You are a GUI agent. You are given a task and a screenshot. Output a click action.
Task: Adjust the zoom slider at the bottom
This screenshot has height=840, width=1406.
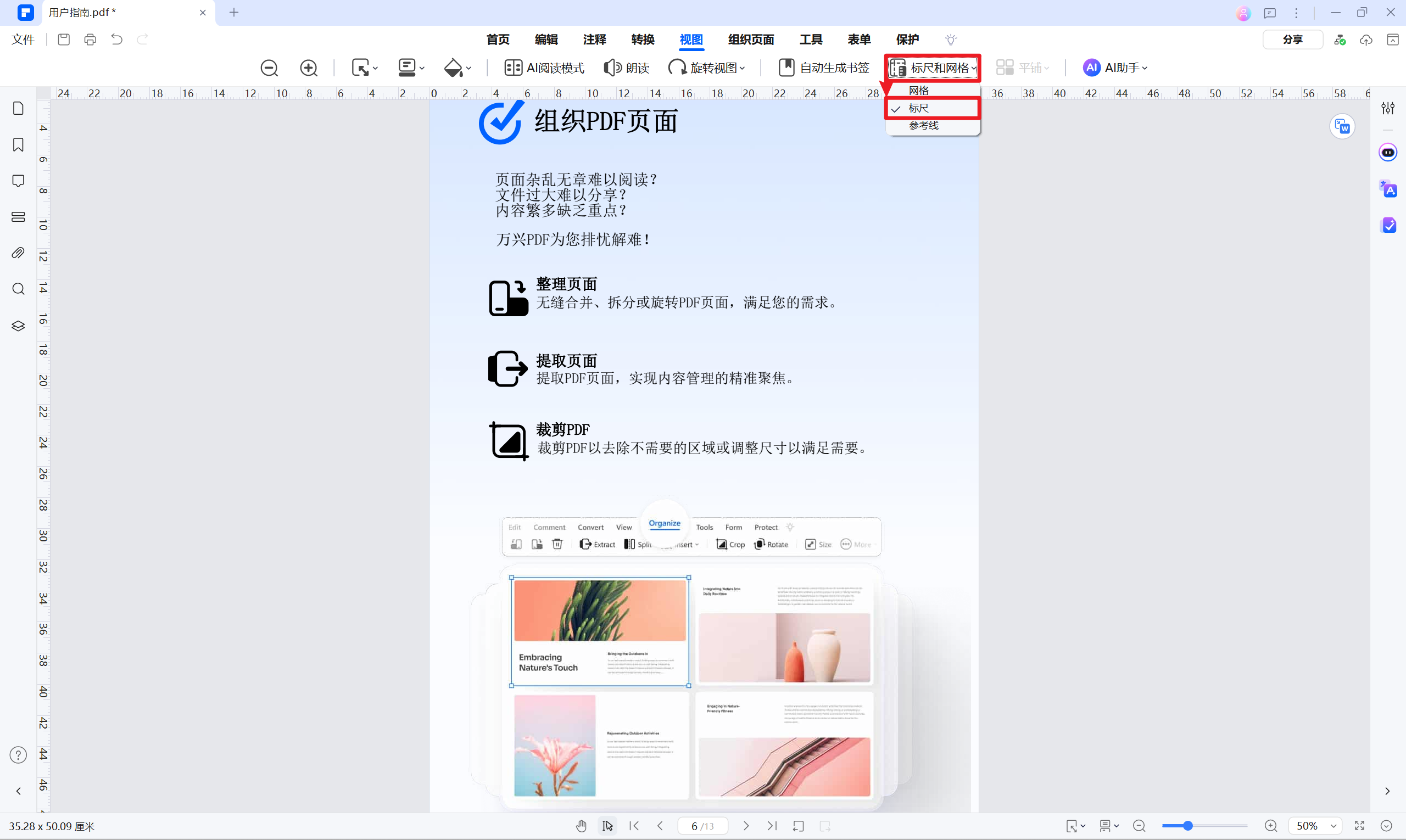[1189, 826]
